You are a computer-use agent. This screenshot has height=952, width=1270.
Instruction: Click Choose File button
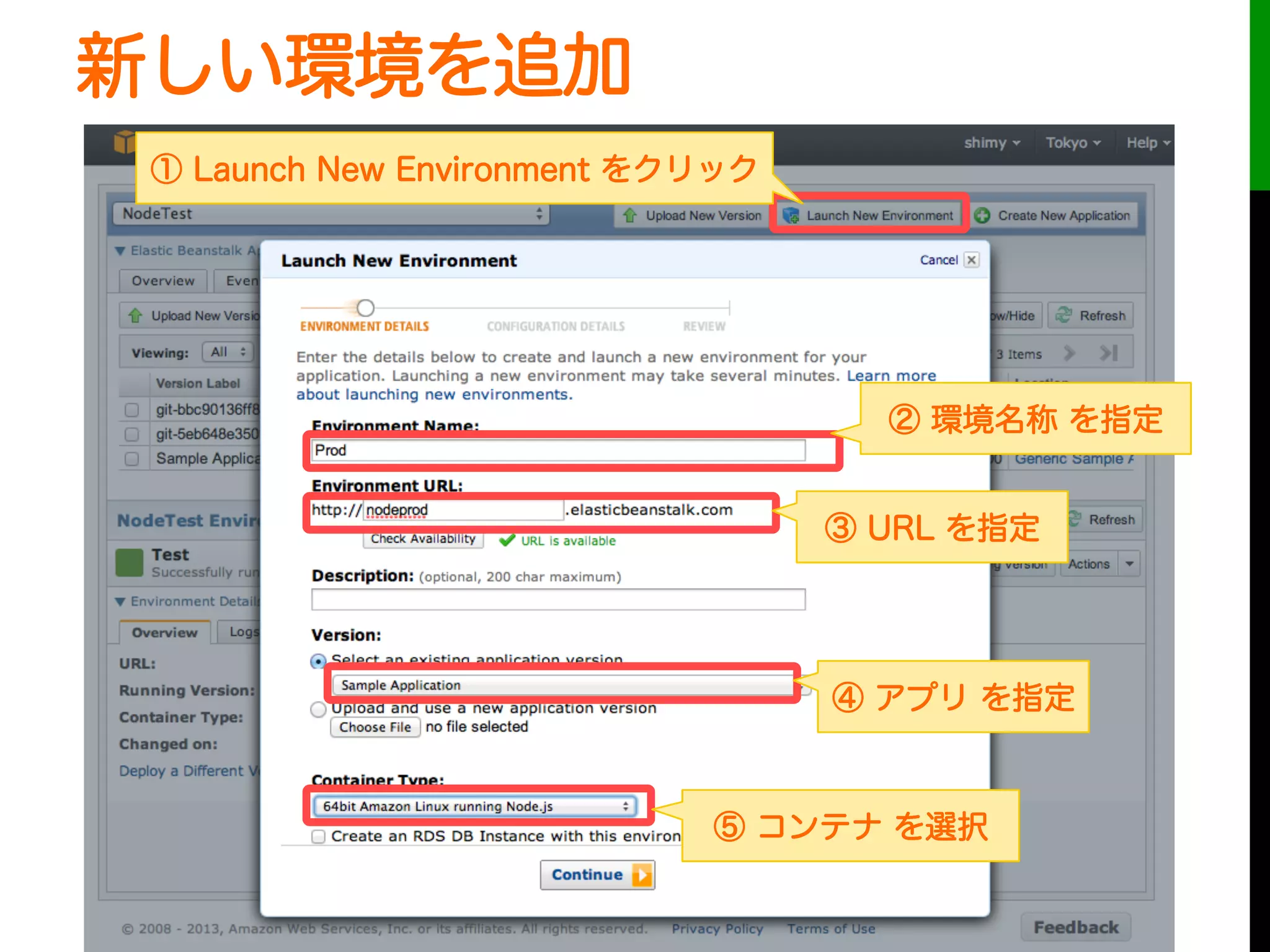pyautogui.click(x=375, y=727)
